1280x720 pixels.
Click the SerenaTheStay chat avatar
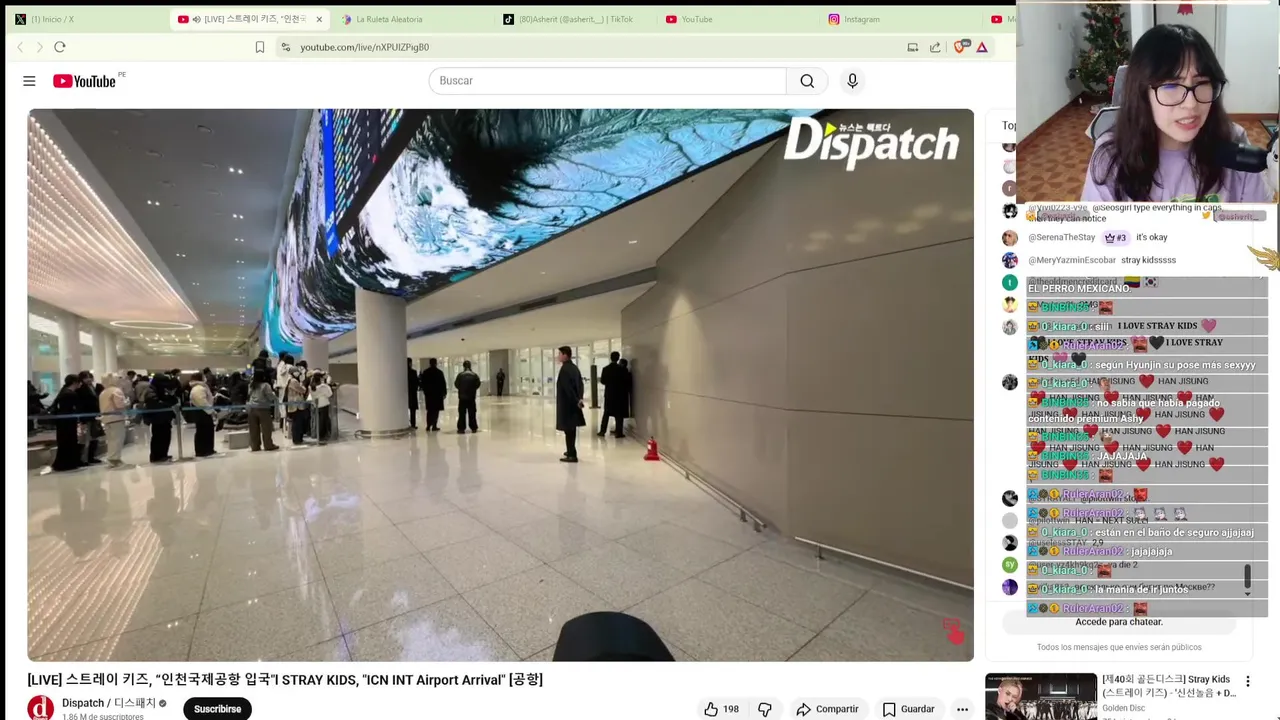coord(1010,238)
